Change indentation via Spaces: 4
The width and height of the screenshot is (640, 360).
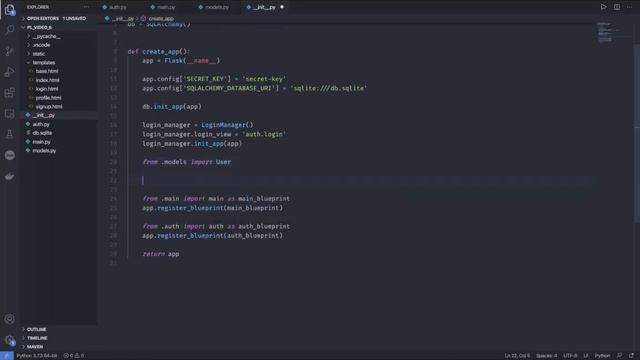[547, 356]
